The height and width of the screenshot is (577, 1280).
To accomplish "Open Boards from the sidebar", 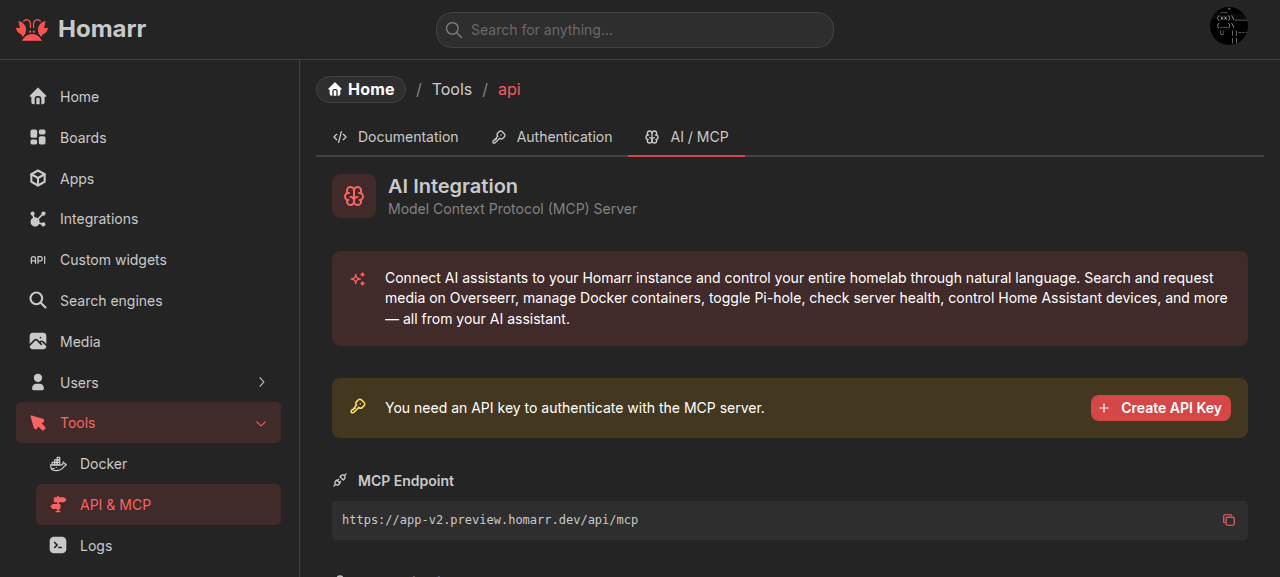I will click(148, 137).
